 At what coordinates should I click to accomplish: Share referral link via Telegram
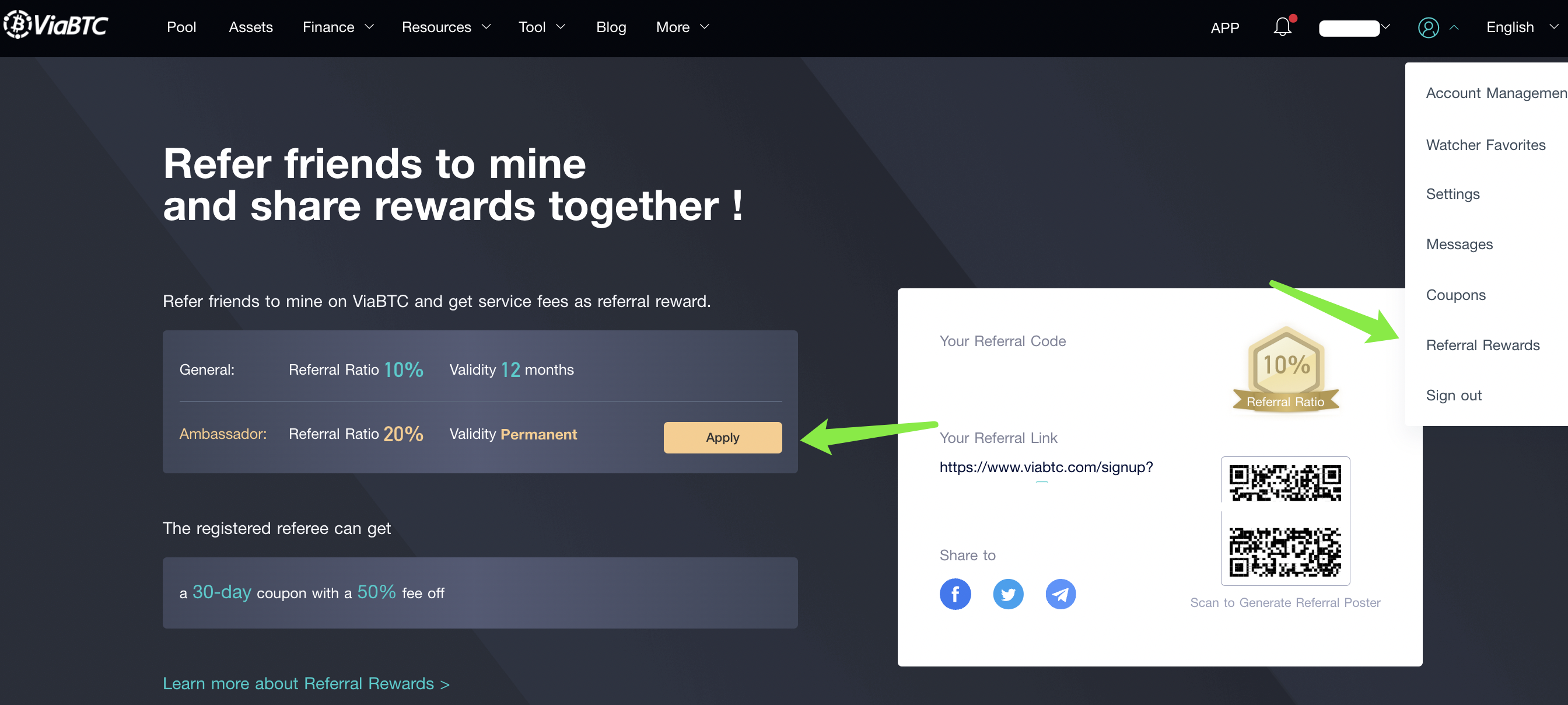coord(1060,593)
